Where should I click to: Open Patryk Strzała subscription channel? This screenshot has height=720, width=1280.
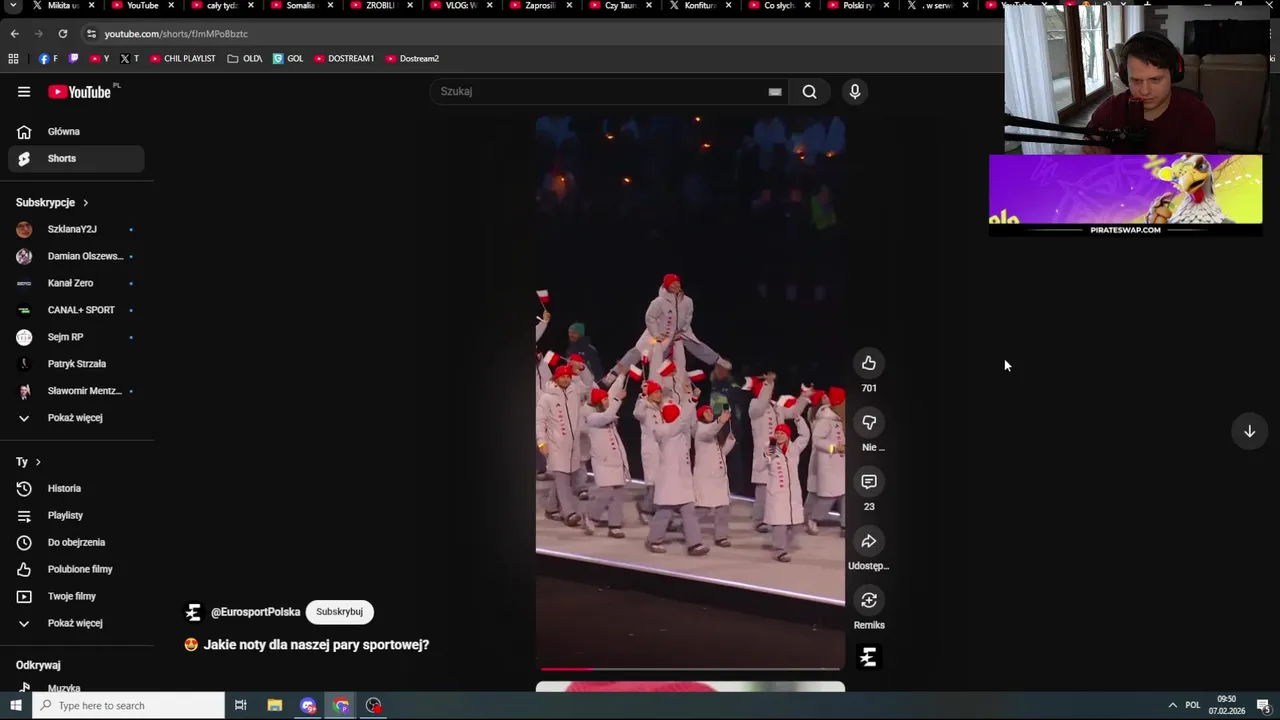(76, 364)
